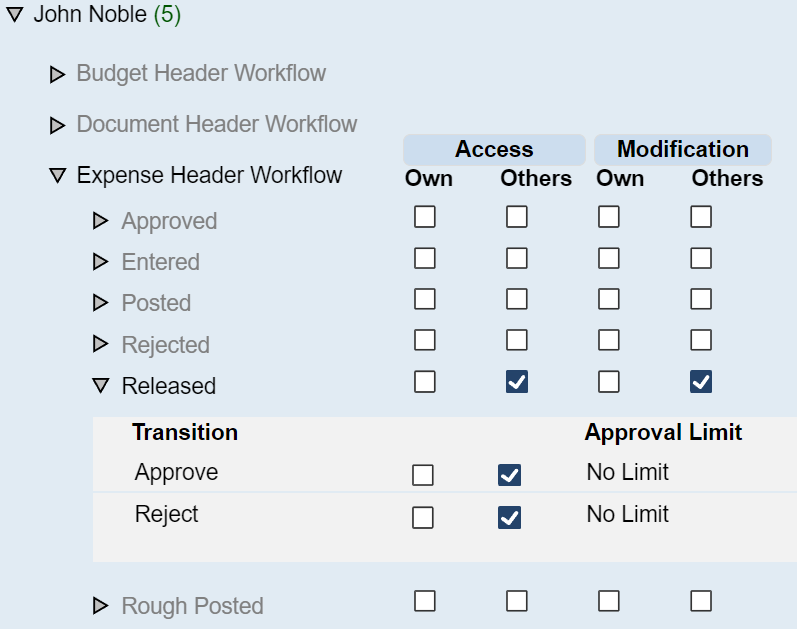Collapse Expense Header Workflow section
The height and width of the screenshot is (629, 797).
point(57,177)
